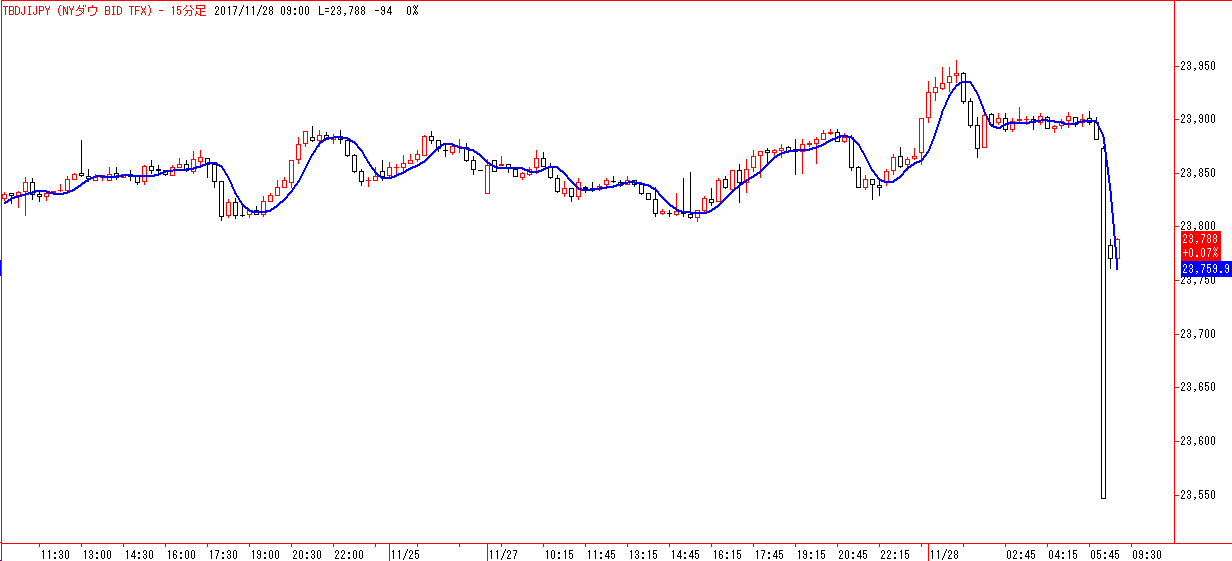The height and width of the screenshot is (561, 1232).
Task: Select the 11/25 date marker on time axis
Action: (x=405, y=553)
